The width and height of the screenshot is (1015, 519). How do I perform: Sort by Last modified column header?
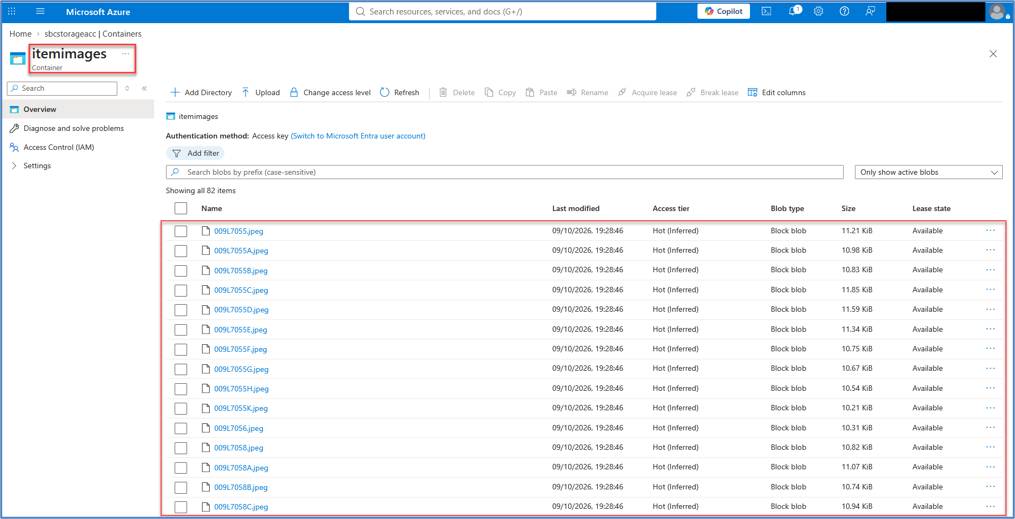point(575,208)
